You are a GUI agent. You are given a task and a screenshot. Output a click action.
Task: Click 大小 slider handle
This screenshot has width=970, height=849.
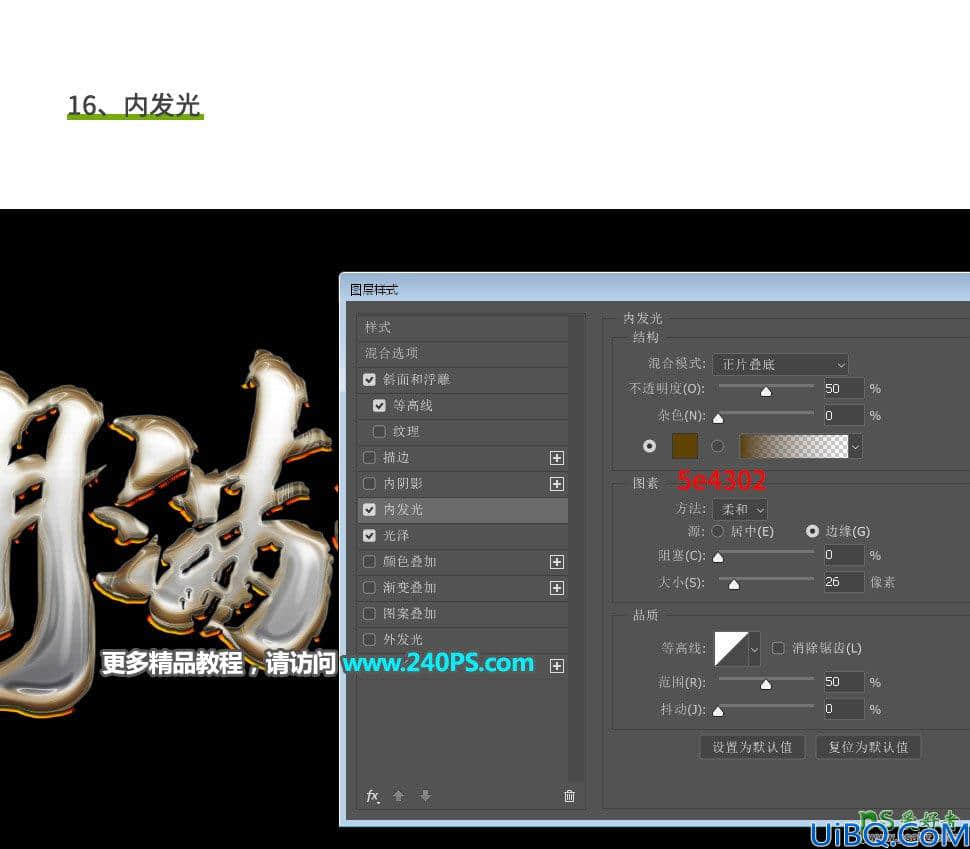(734, 585)
